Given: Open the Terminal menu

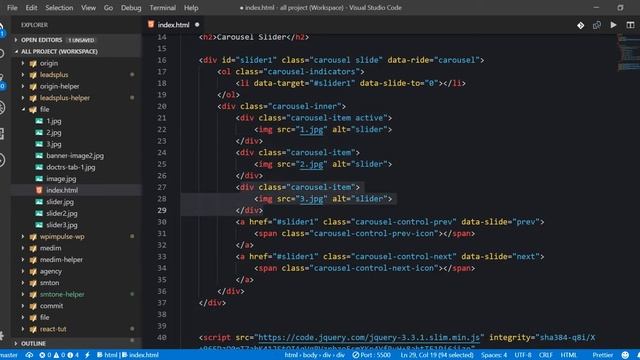Looking at the screenshot, I should click(162, 8).
